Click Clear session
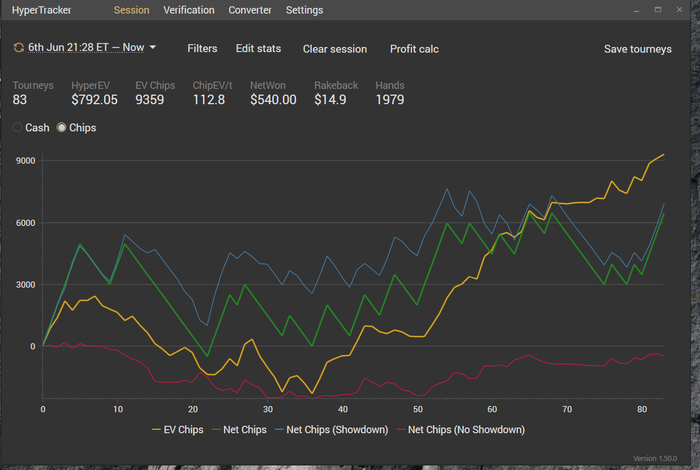The width and height of the screenshot is (700, 470). coord(335,49)
